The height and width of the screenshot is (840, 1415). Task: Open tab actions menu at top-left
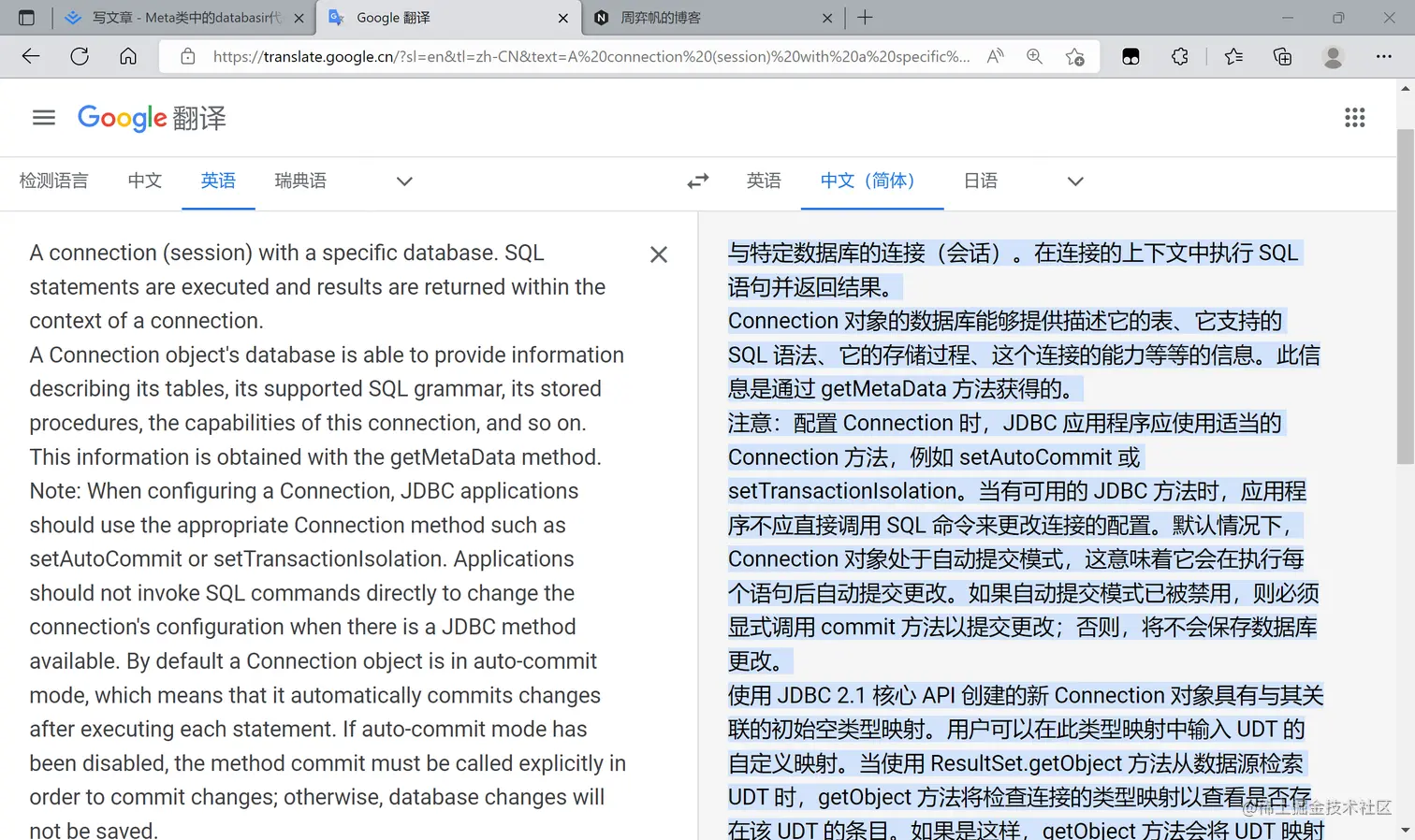26,18
